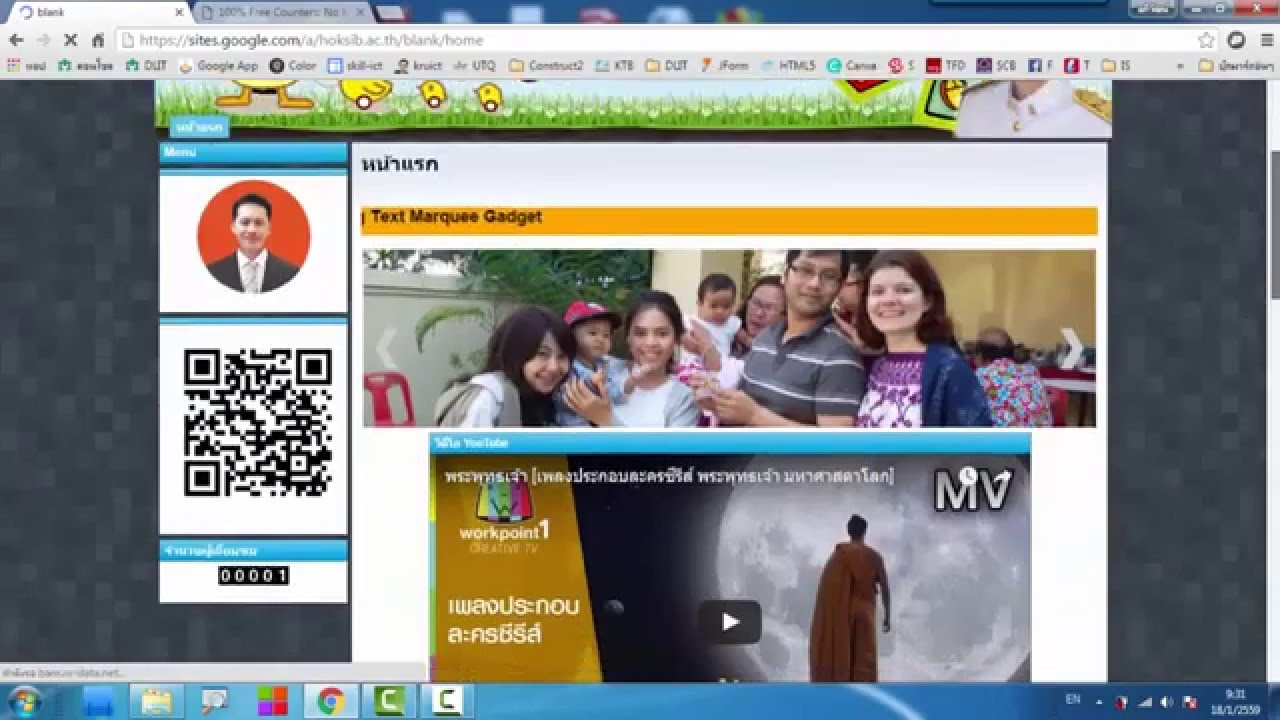Open the Chrome taskbar icon
The width and height of the screenshot is (1280, 720).
coord(330,701)
